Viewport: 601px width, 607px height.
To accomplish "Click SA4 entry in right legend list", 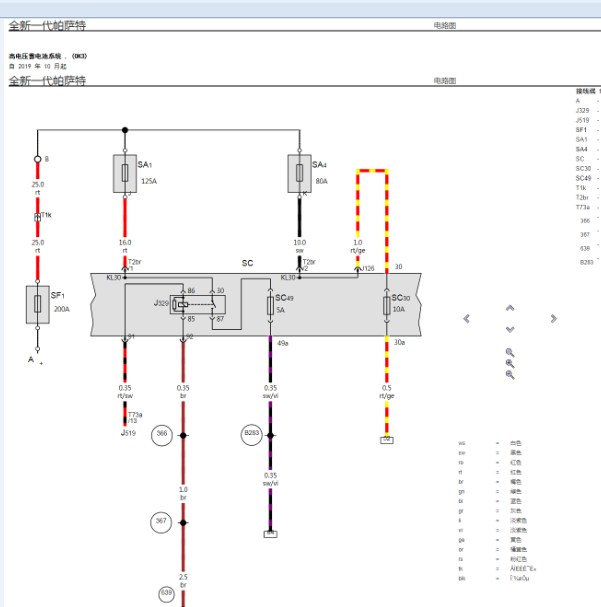I will point(582,149).
